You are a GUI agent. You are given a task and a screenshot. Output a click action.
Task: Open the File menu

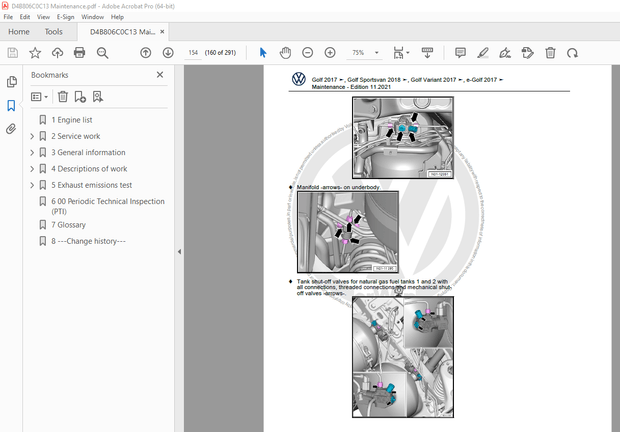coord(8,17)
